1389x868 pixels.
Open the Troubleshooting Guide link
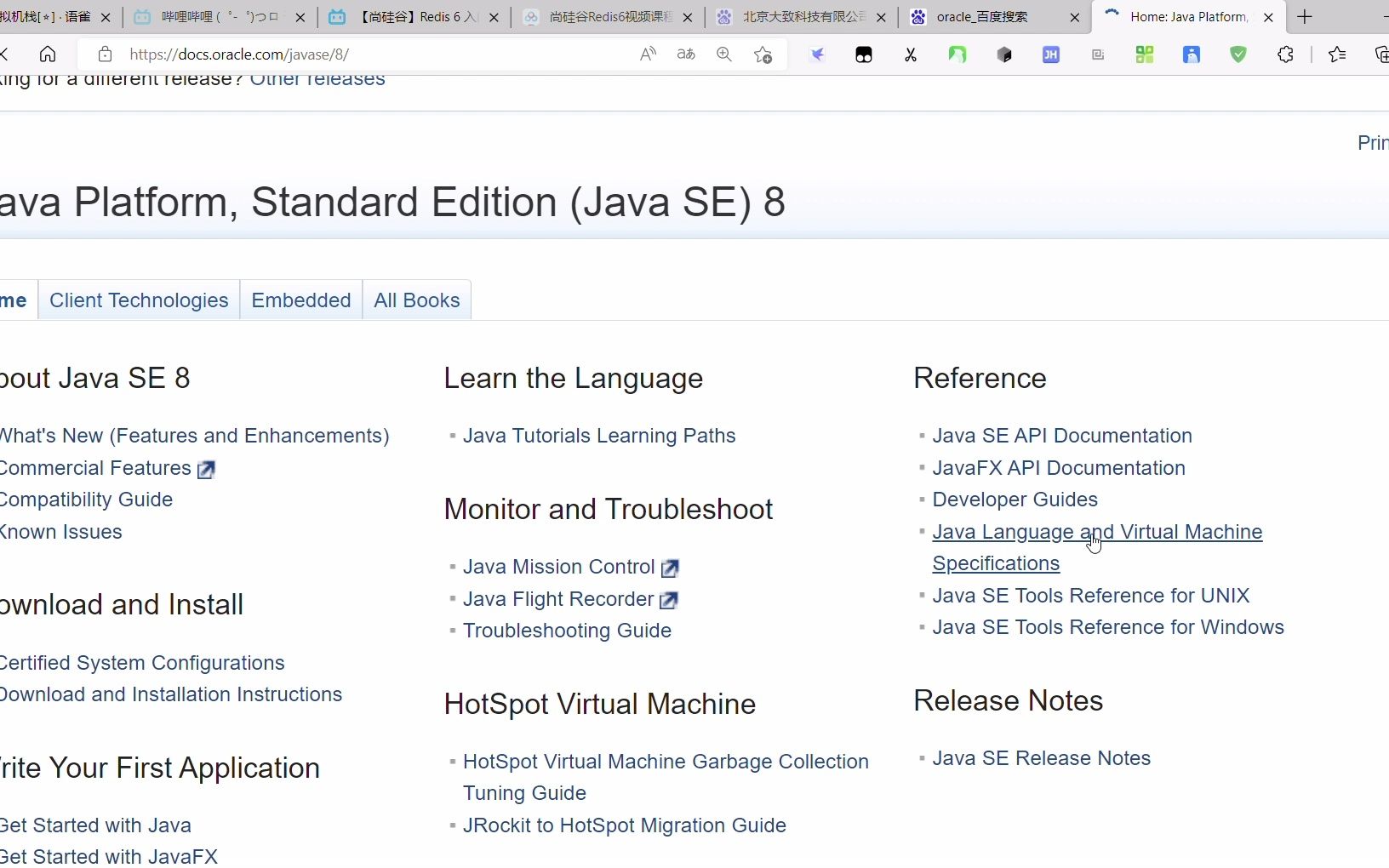(567, 631)
